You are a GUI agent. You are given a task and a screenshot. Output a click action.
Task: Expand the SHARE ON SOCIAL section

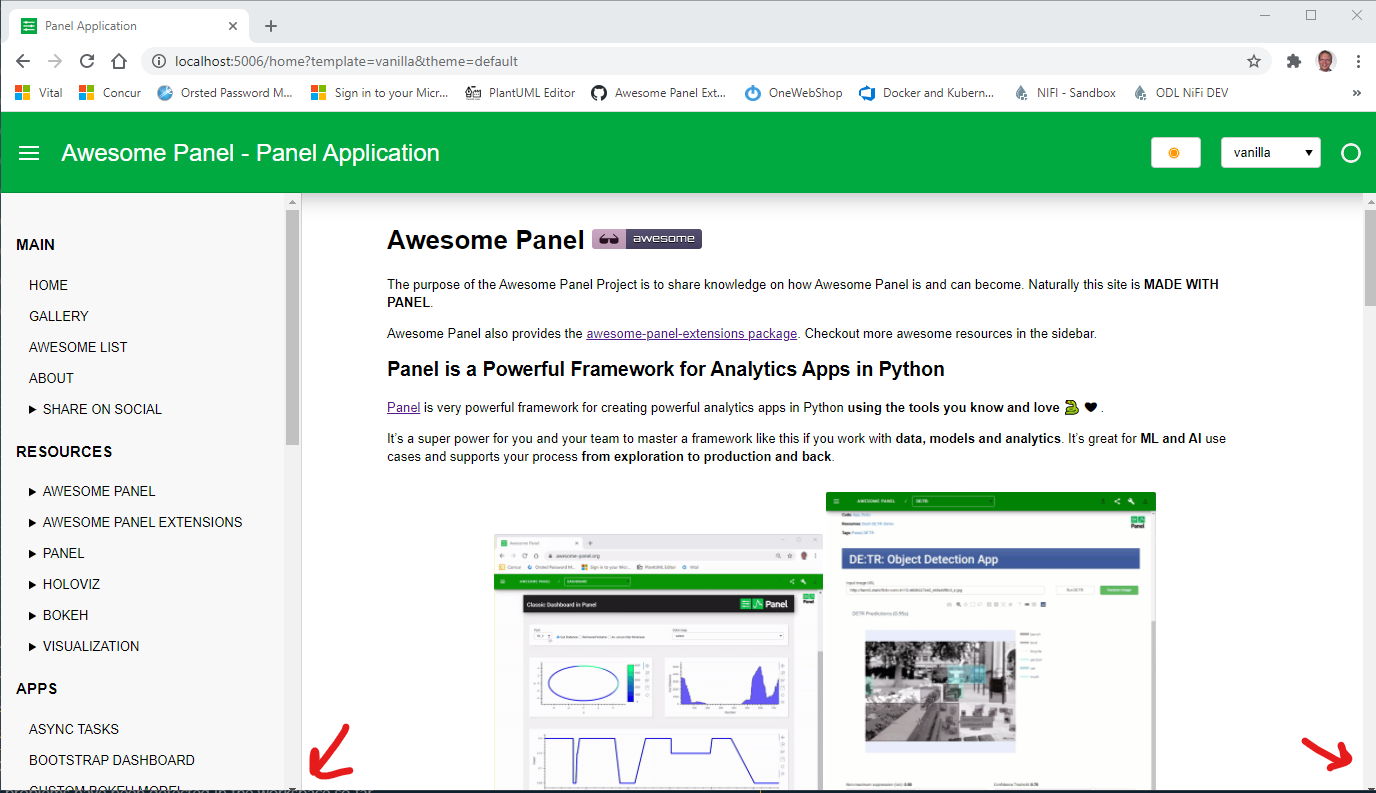pyautogui.click(x=101, y=408)
